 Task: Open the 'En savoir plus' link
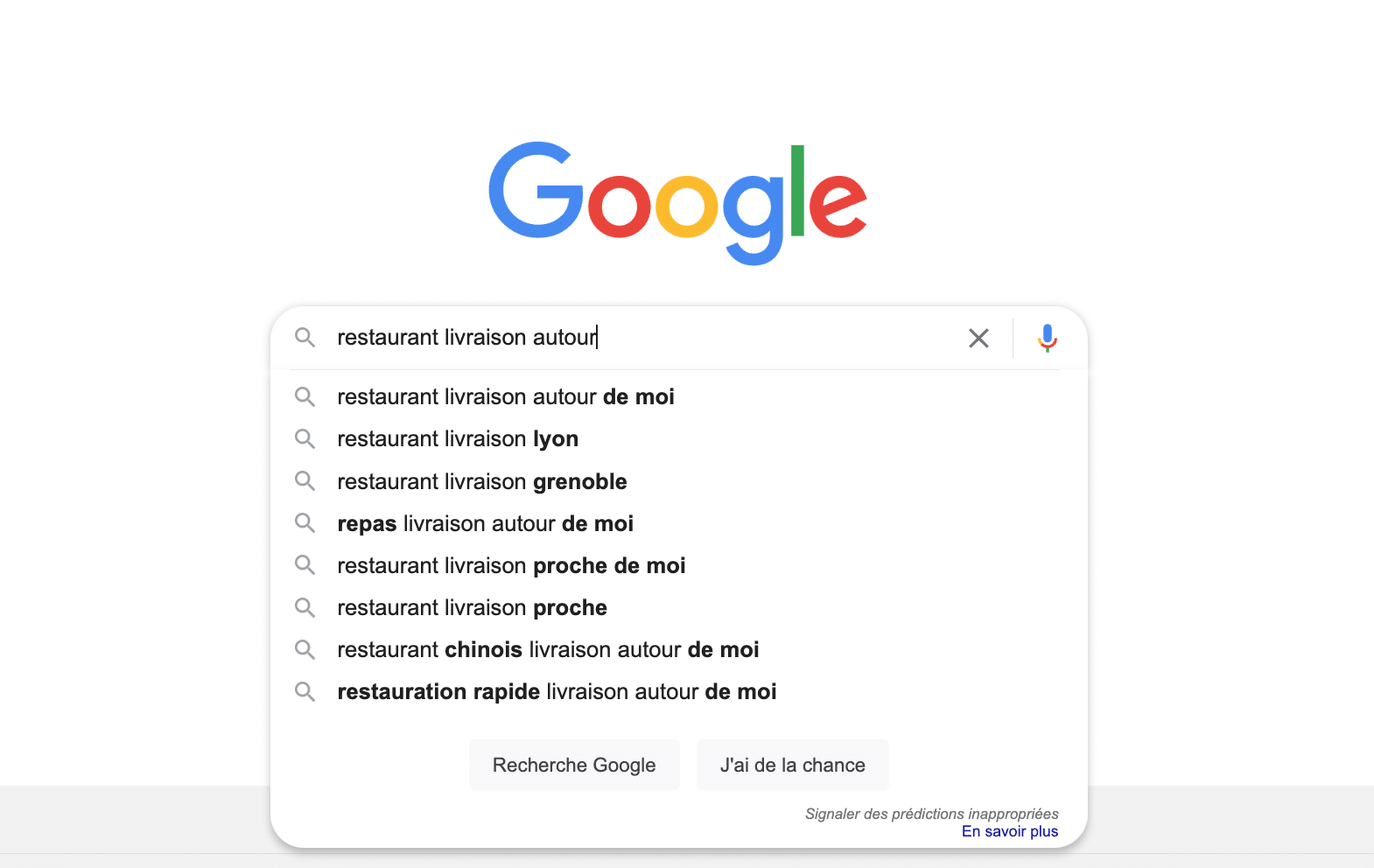tap(1009, 831)
